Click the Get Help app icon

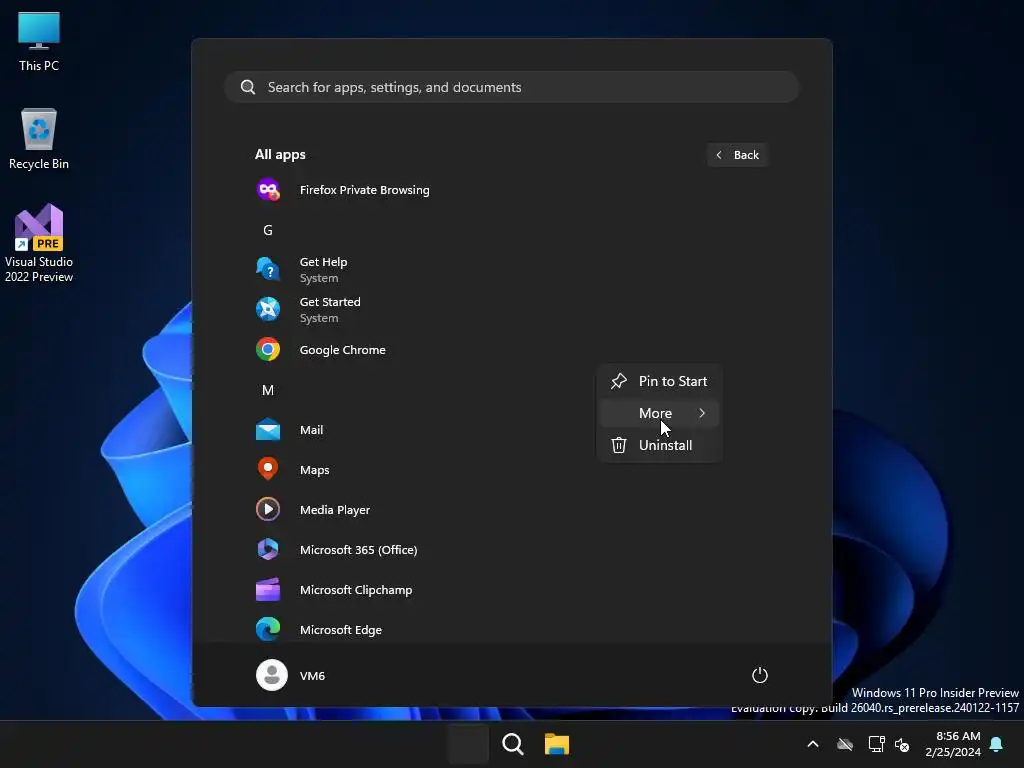[268, 269]
